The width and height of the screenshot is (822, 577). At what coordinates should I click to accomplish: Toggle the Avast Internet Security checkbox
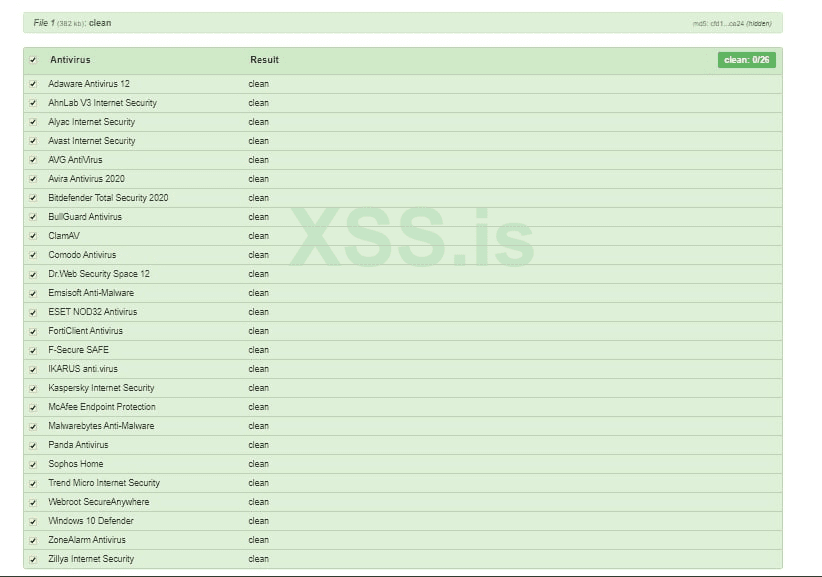pyautogui.click(x=33, y=141)
